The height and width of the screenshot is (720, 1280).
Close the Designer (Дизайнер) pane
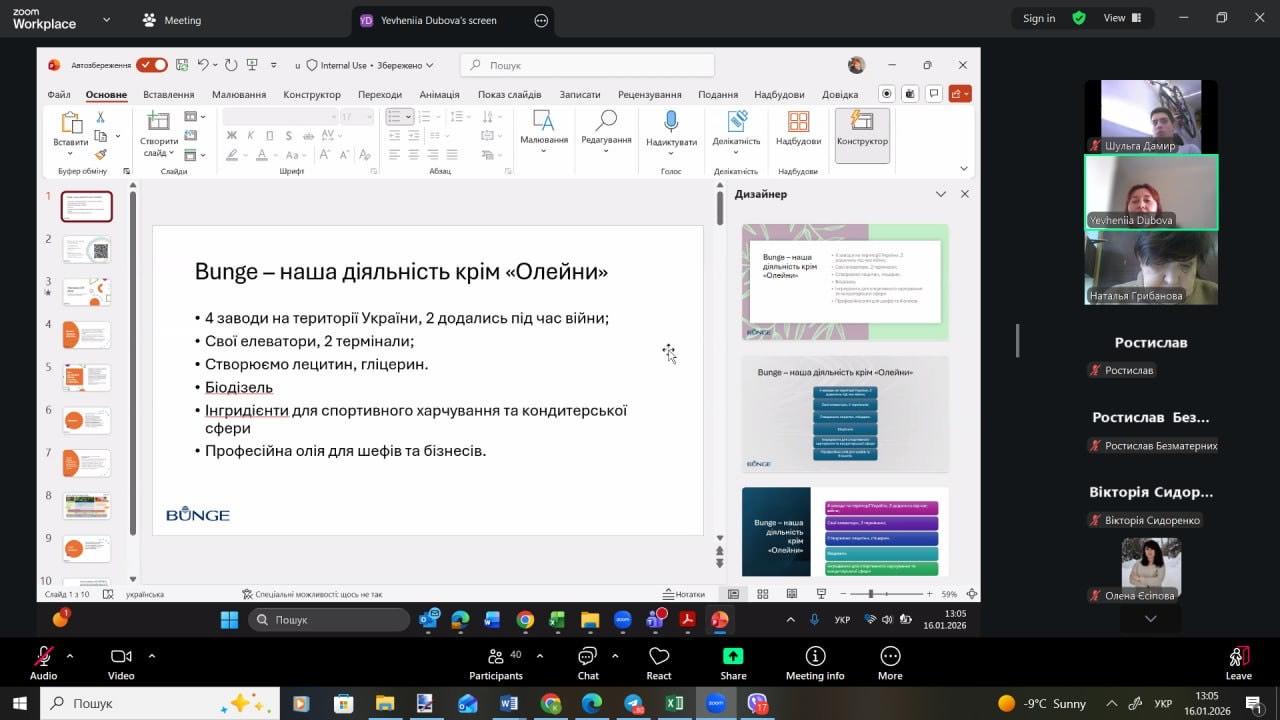(965, 194)
